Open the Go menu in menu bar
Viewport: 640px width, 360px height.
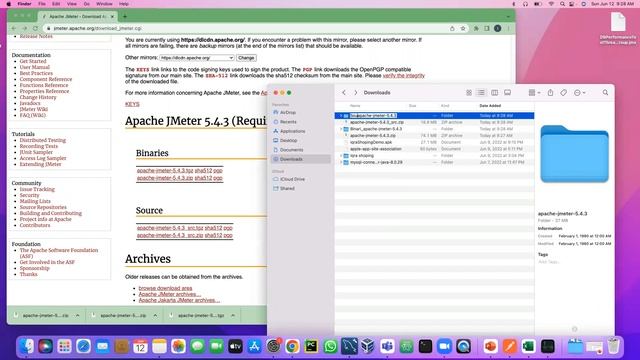coord(87,4)
